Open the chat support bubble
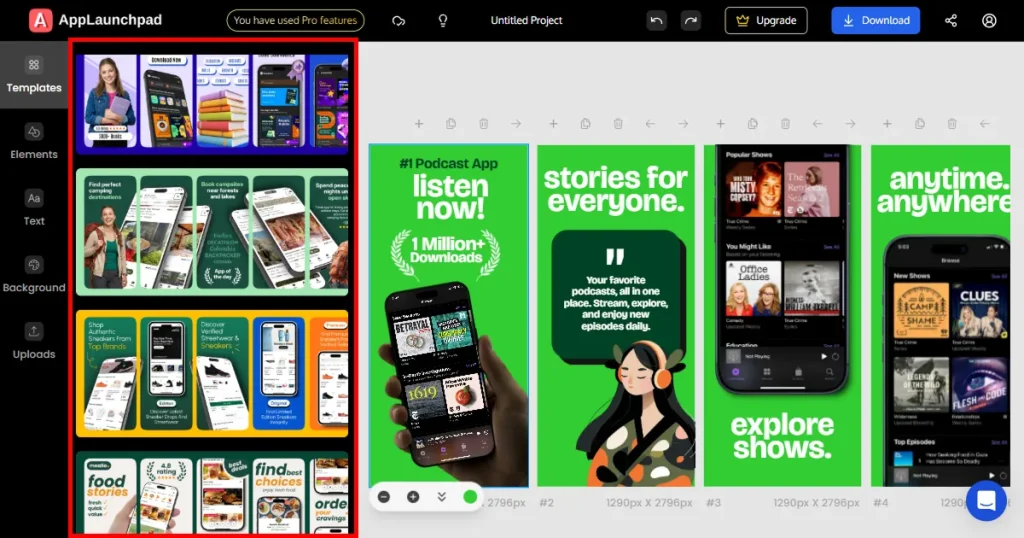 click(x=986, y=501)
